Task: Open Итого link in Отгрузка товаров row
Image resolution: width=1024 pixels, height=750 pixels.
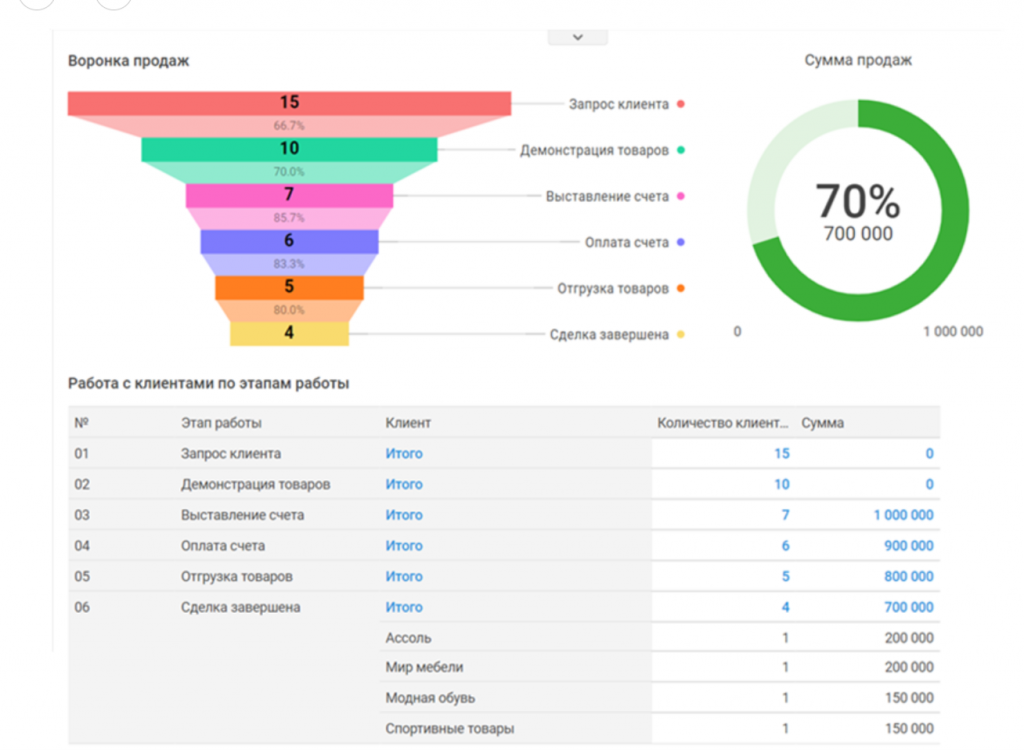Action: [404, 576]
